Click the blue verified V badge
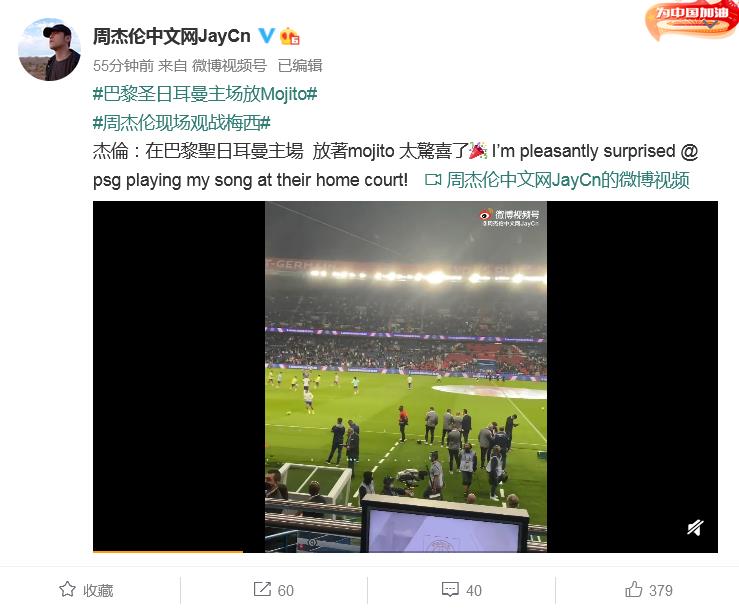Screen dimensions: 739x609 pyautogui.click(x=266, y=35)
